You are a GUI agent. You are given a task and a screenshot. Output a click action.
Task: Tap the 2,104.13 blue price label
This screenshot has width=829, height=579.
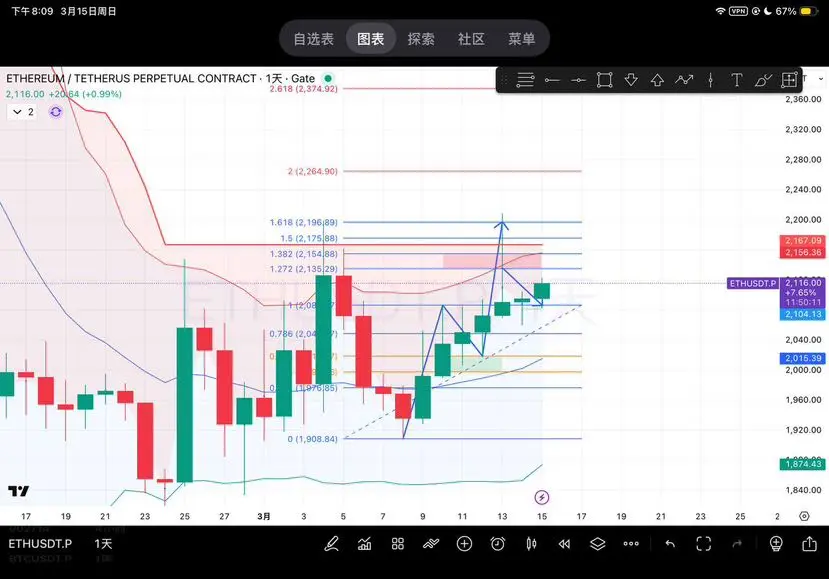[803, 314]
